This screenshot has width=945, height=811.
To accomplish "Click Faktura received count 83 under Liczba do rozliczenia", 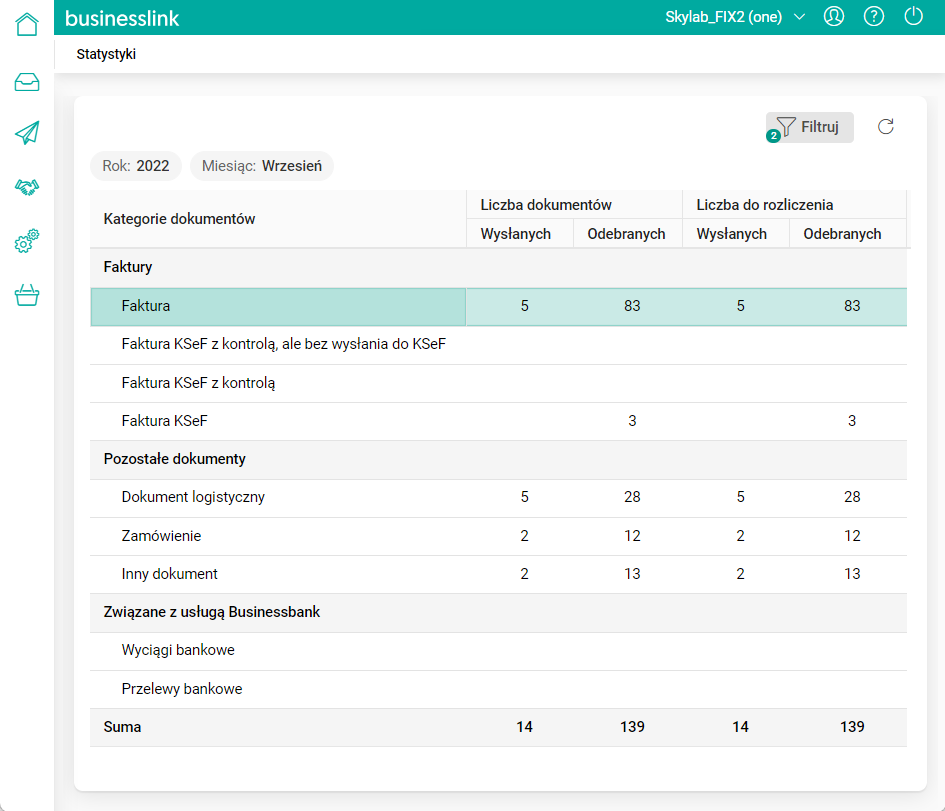I will [852, 306].
